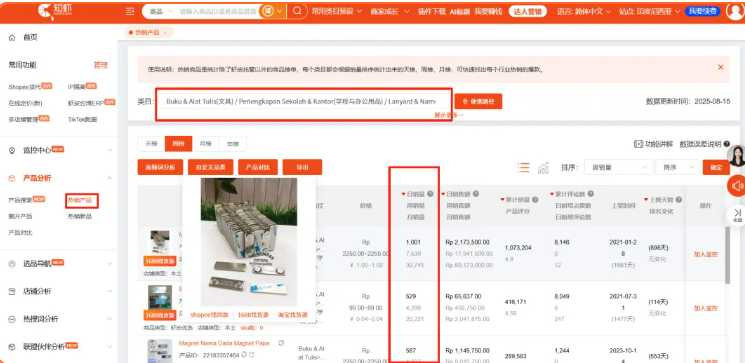Image resolution: width=745 pixels, height=363 pixels.
Task: Copy product ID 22183357404 icon
Action: pyautogui.click(x=244, y=355)
